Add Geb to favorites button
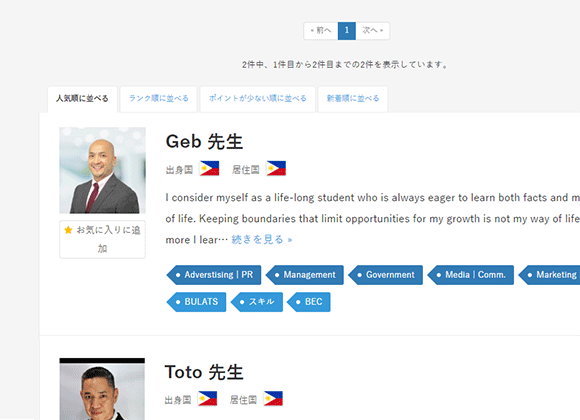The image size is (580, 420). pyautogui.click(x=102, y=239)
